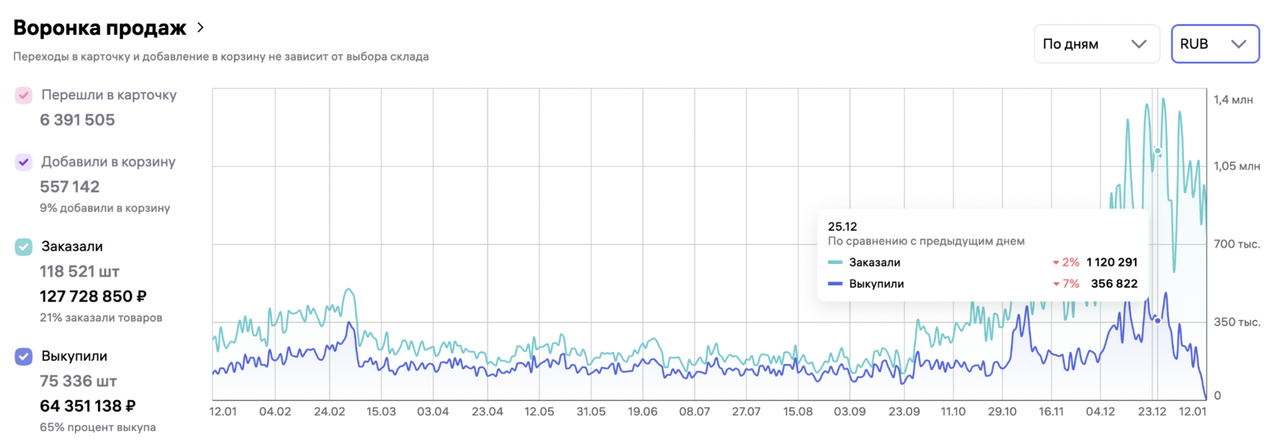Open the По дням period dropdown
1279x448 pixels.
click(x=1096, y=44)
